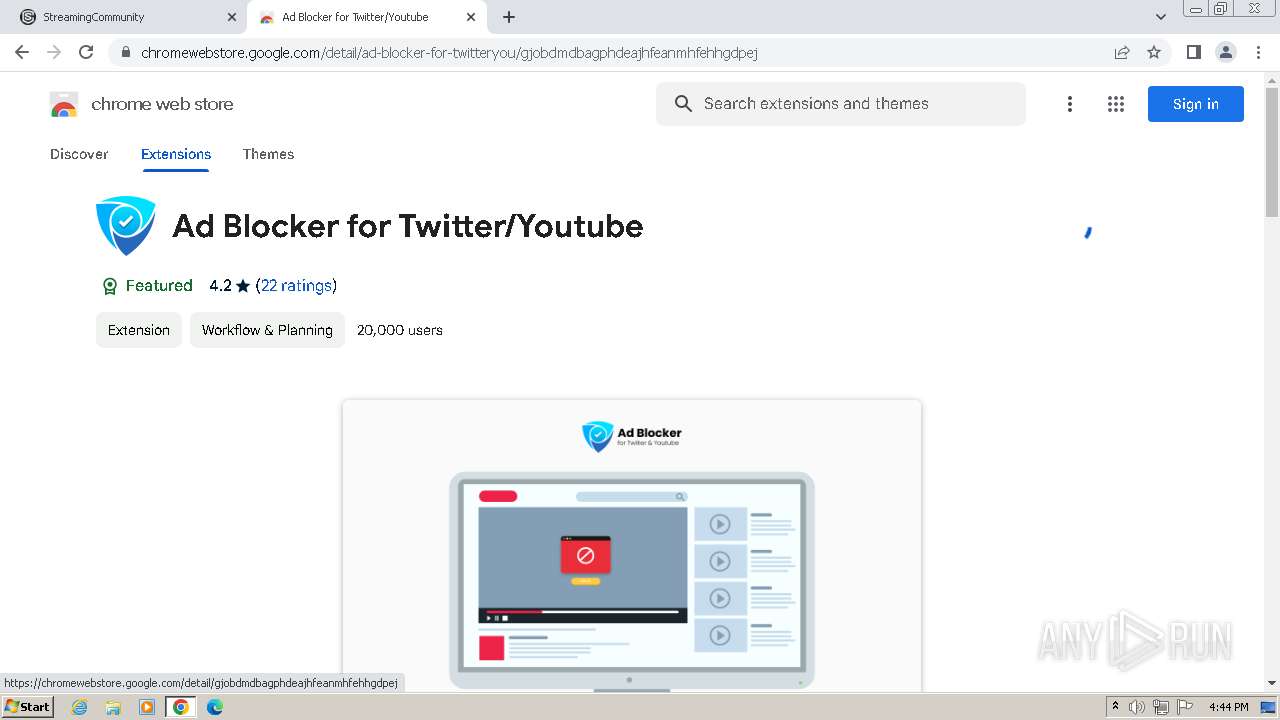Screen dimensions: 1280x720
Task: Open the tab search dropdown arrow
Action: (1161, 17)
